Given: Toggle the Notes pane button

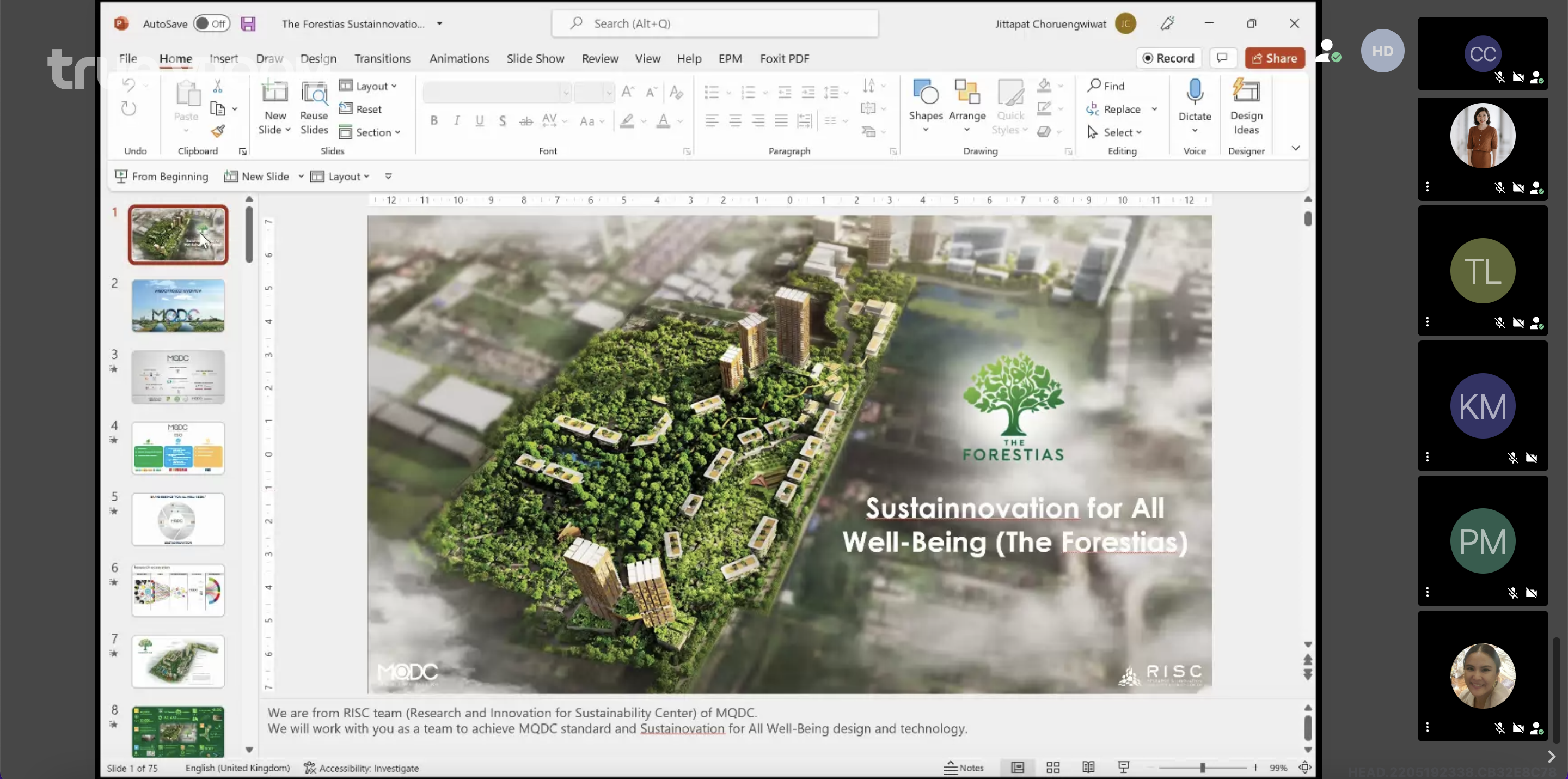Looking at the screenshot, I should [964, 768].
